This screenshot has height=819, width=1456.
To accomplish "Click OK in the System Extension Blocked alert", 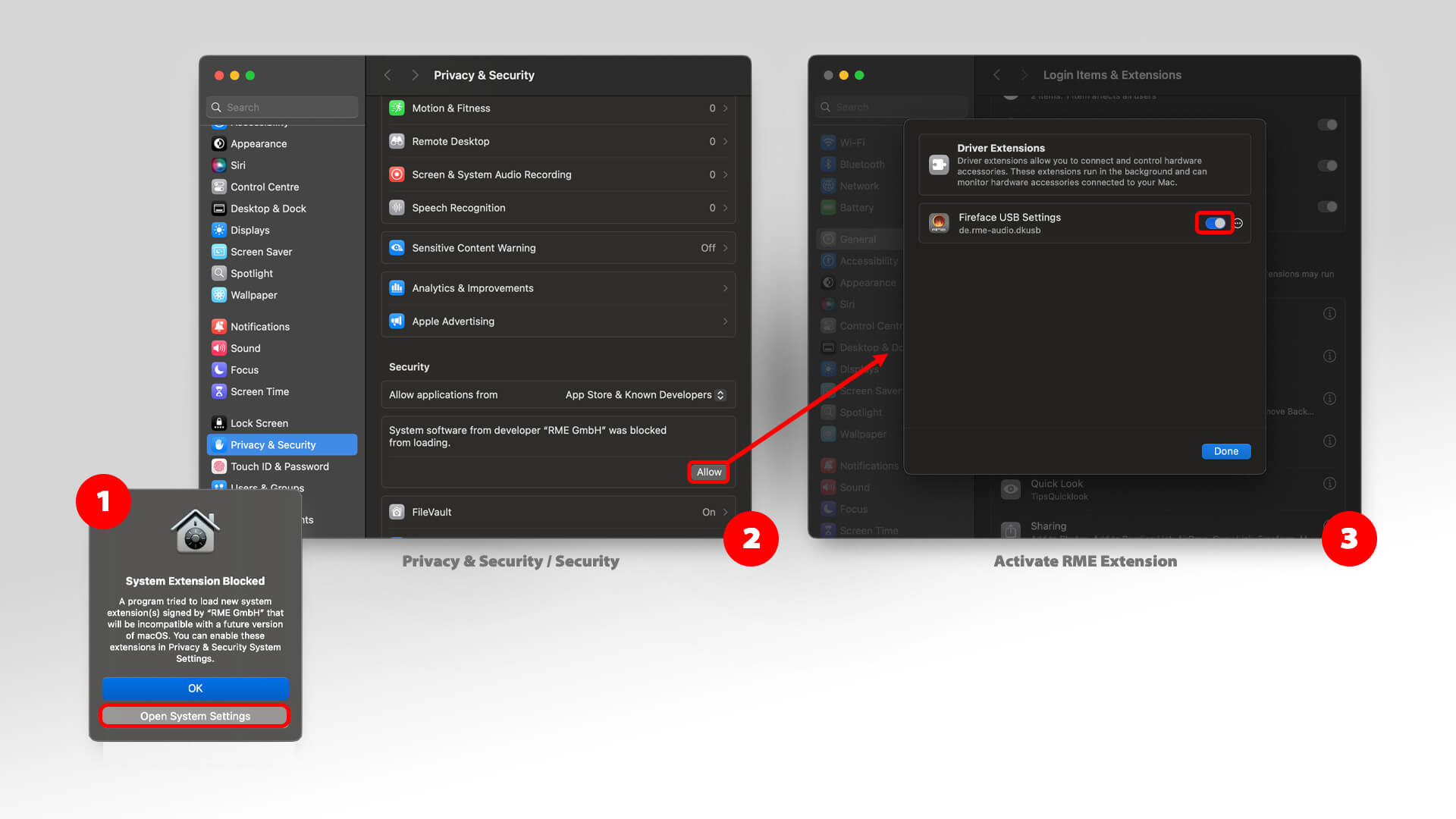I will (196, 689).
